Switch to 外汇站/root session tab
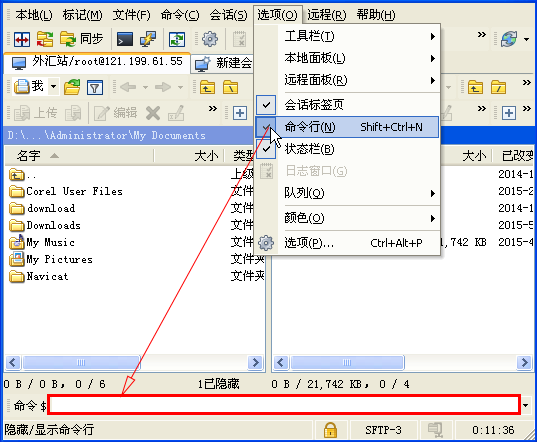Image resolution: width=537 pixels, height=442 pixels. 97,63
